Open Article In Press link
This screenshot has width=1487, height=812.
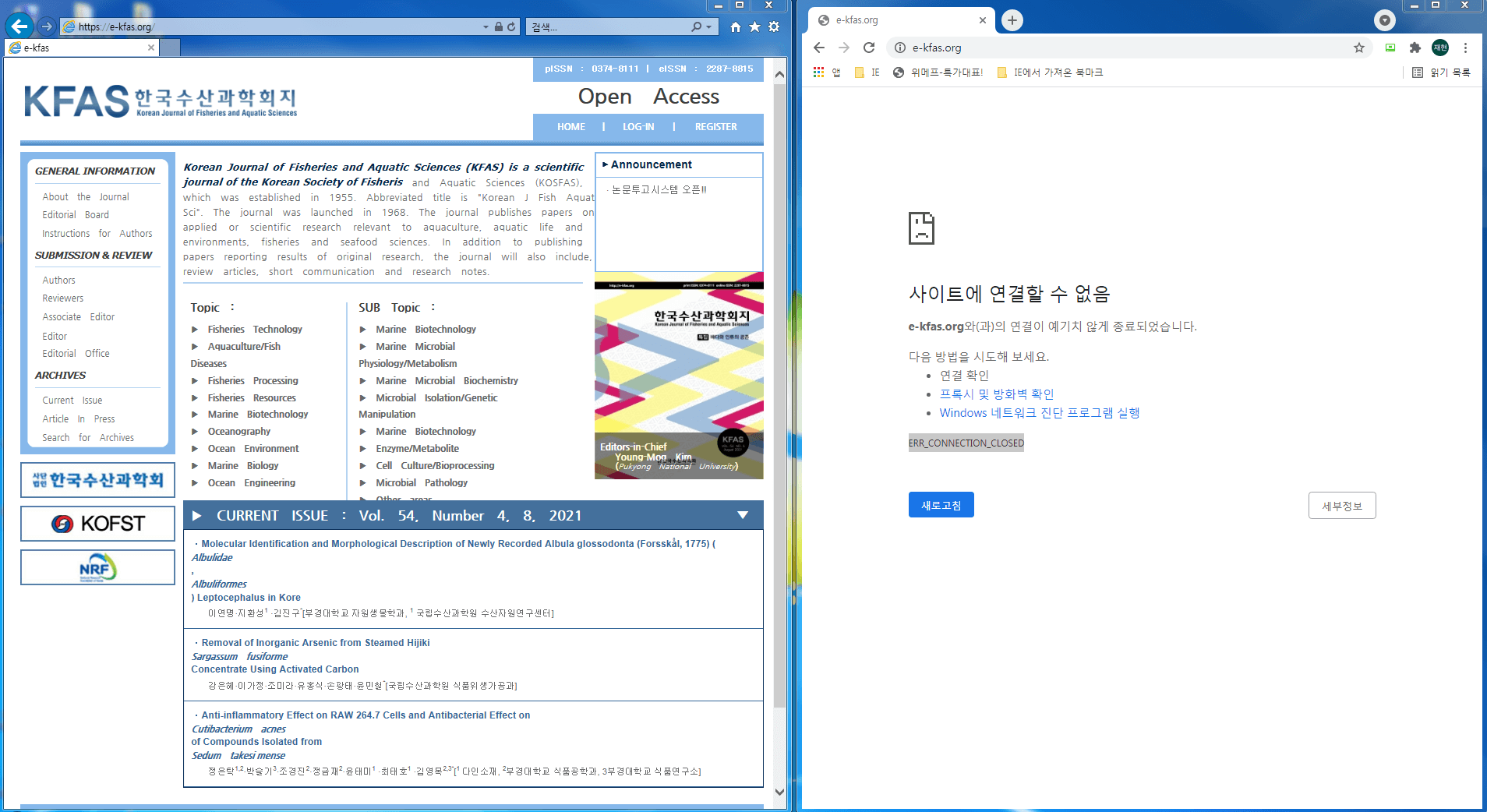[x=79, y=419]
